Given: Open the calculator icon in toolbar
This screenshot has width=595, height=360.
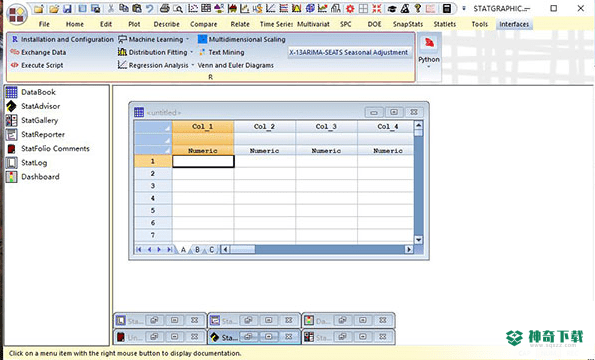Looking at the screenshot, I should tap(447, 8).
